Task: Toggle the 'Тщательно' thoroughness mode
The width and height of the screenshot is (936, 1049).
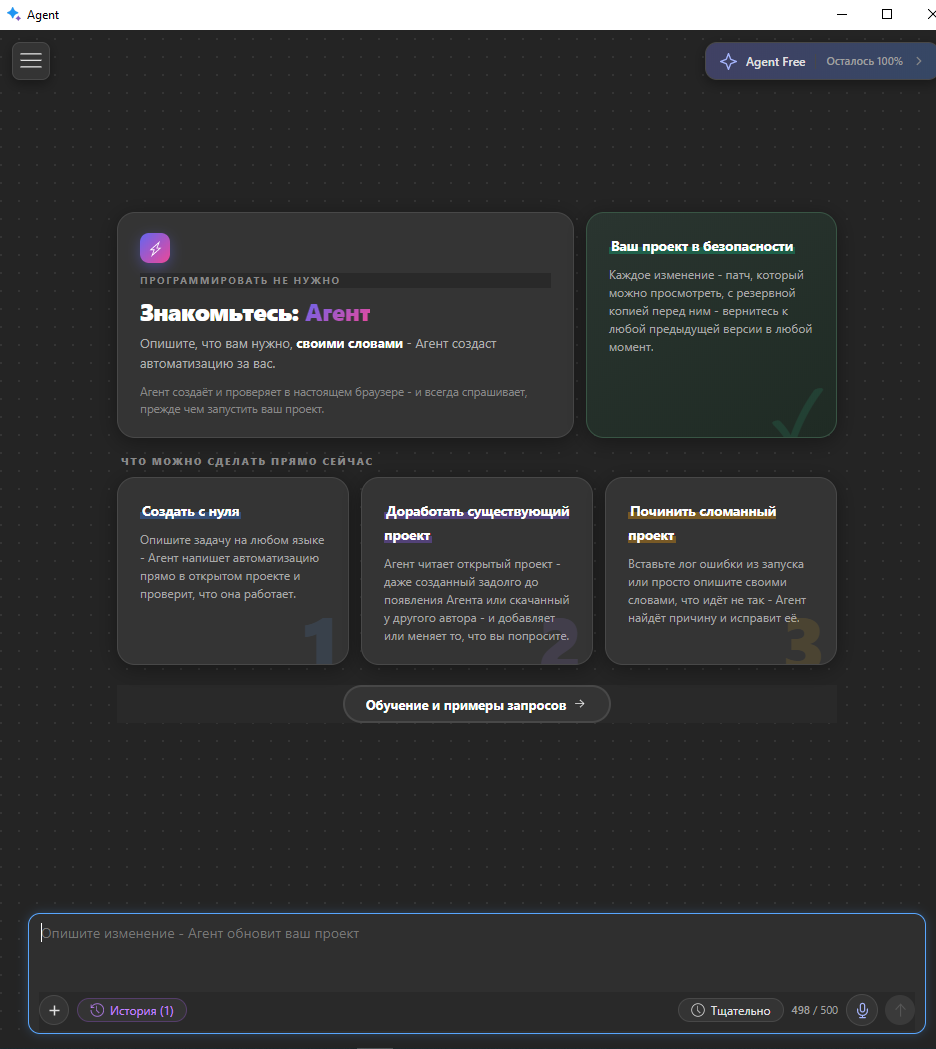Action: [x=731, y=1010]
